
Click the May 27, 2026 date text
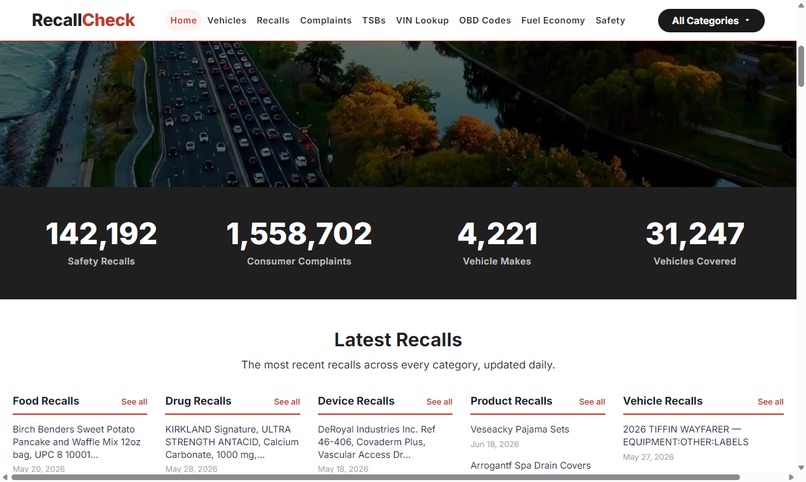coord(648,457)
